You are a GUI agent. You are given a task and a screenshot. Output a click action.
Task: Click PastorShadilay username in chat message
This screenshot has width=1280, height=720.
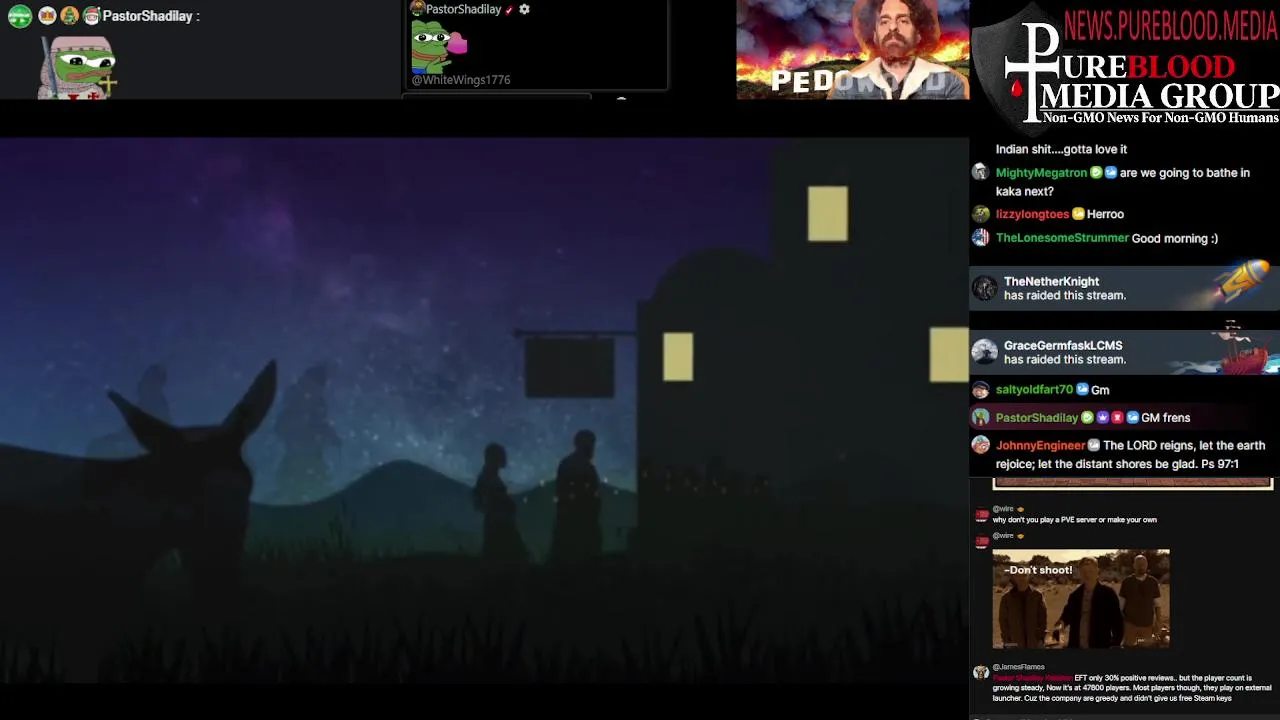pos(1037,418)
